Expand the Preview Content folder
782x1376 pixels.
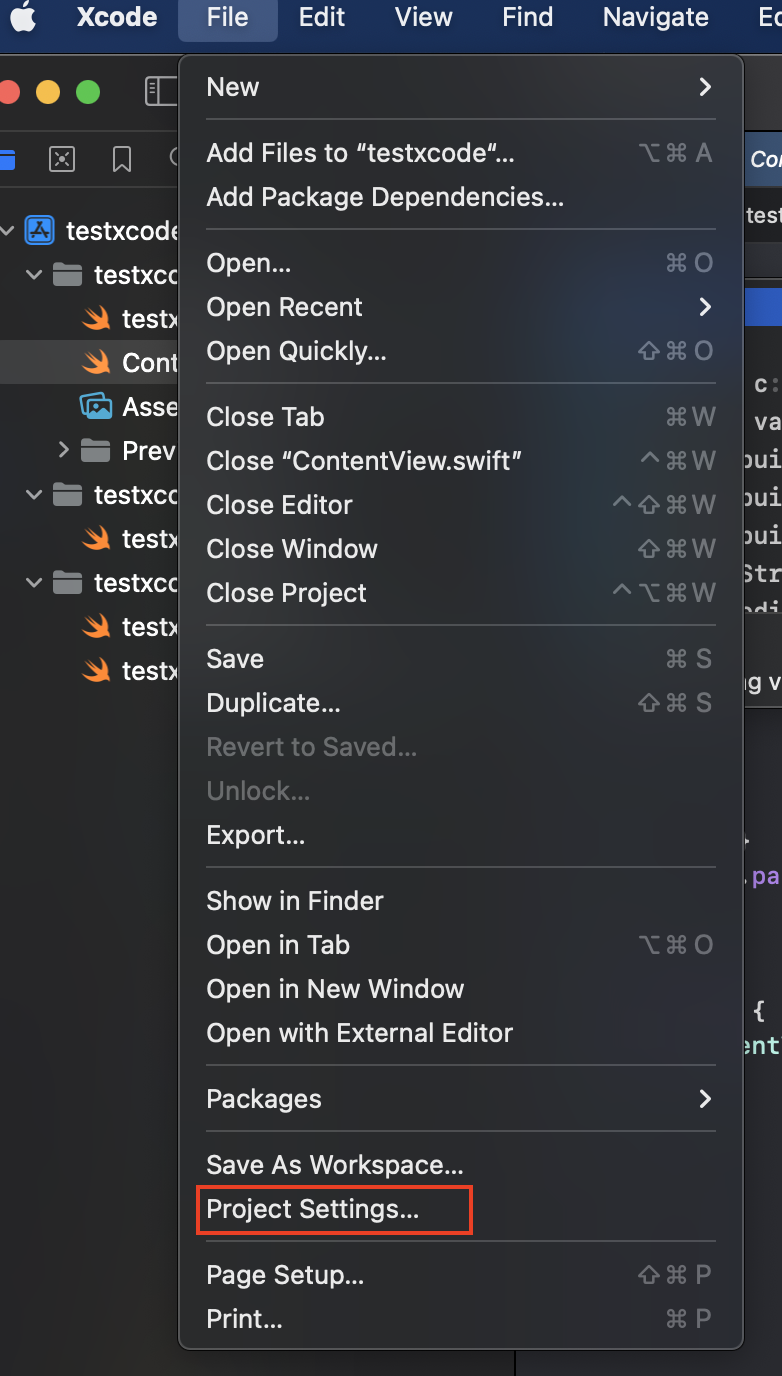pos(64,450)
